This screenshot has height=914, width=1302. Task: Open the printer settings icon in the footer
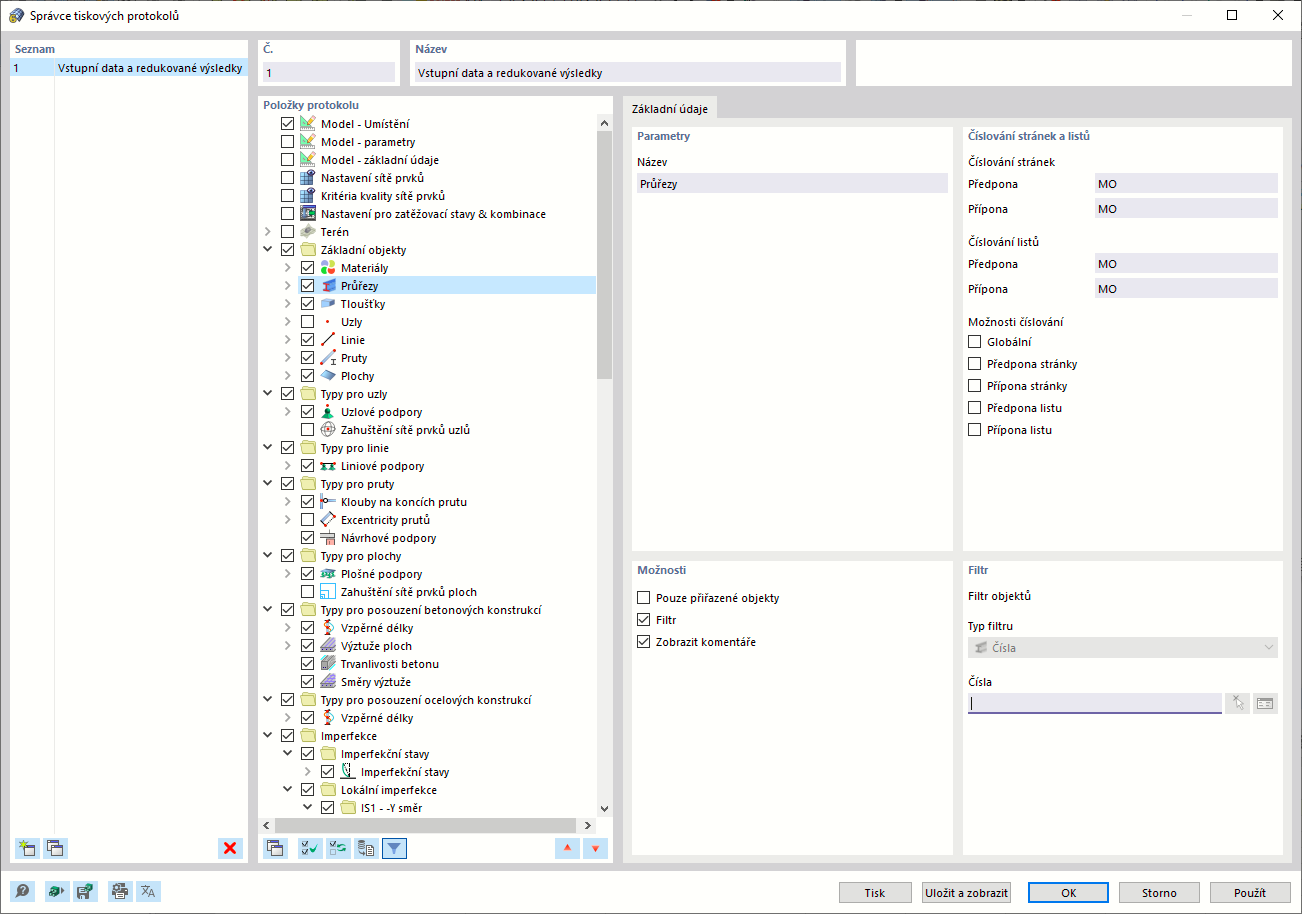[x=120, y=892]
